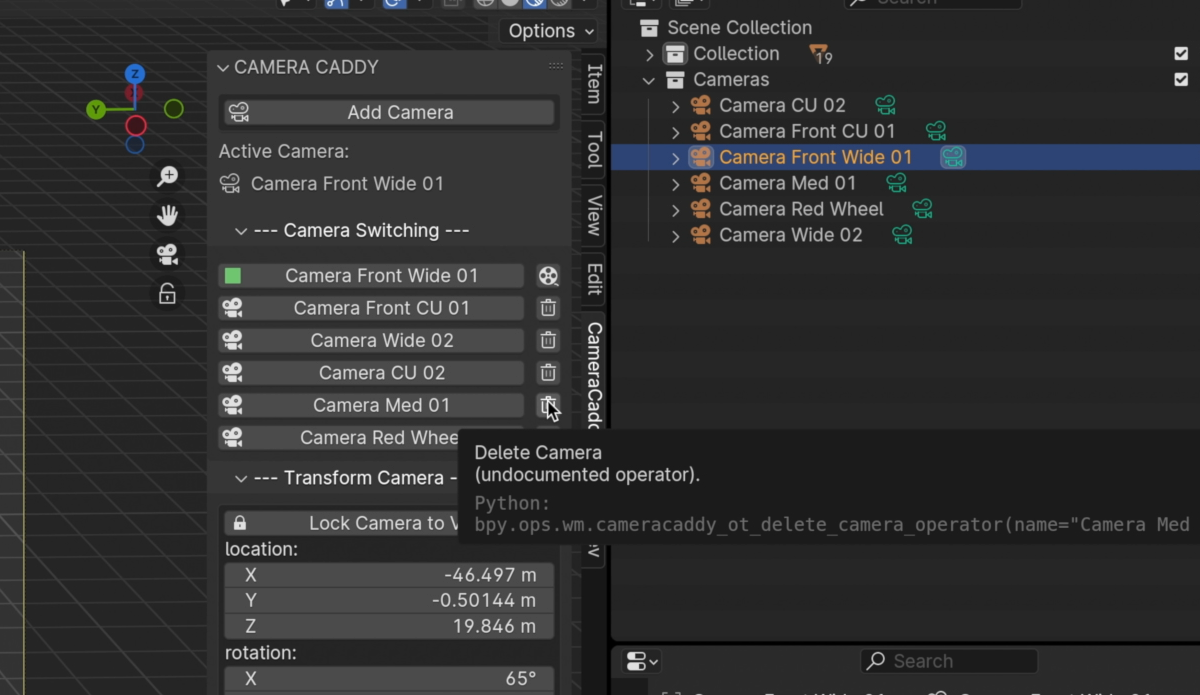Screen dimensions: 1200x695
Task: Expand Camera CU 02 in the outliner
Action: pyautogui.click(x=675, y=105)
